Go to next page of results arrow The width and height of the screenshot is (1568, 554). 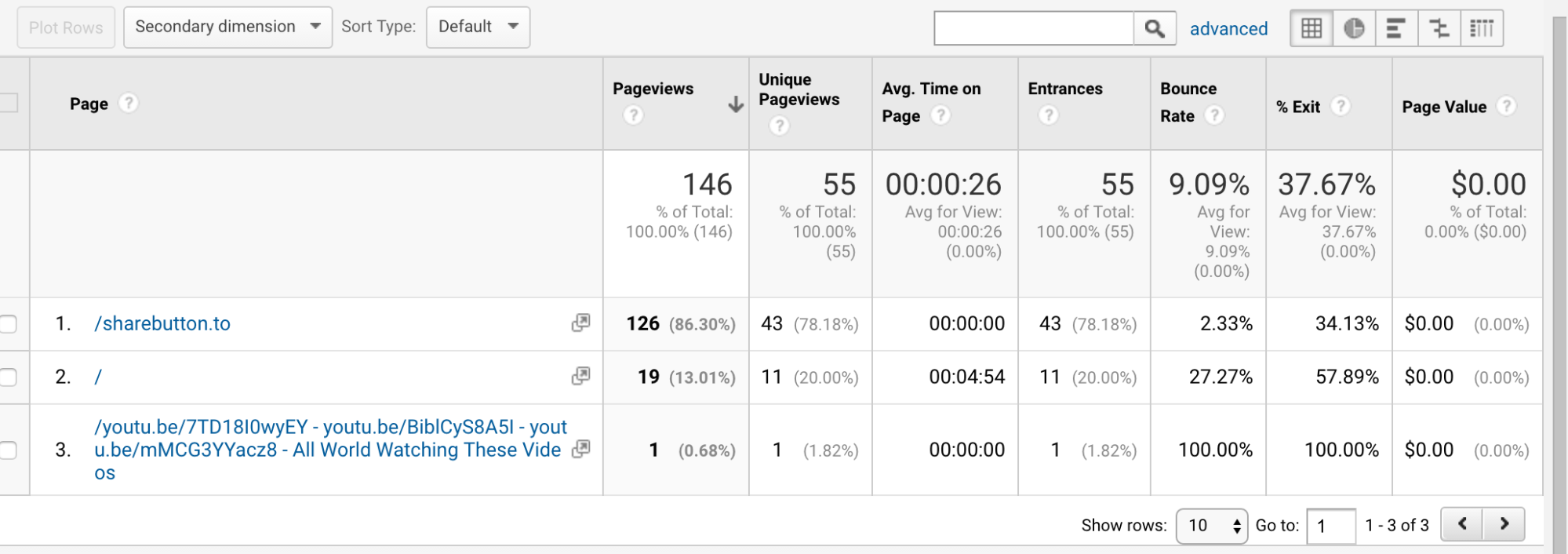pyautogui.click(x=1504, y=524)
